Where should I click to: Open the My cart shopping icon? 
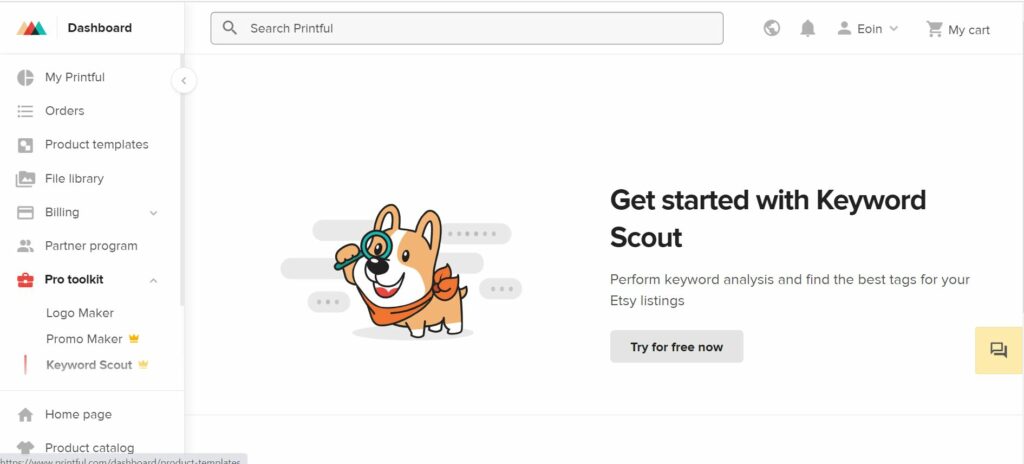coord(934,29)
